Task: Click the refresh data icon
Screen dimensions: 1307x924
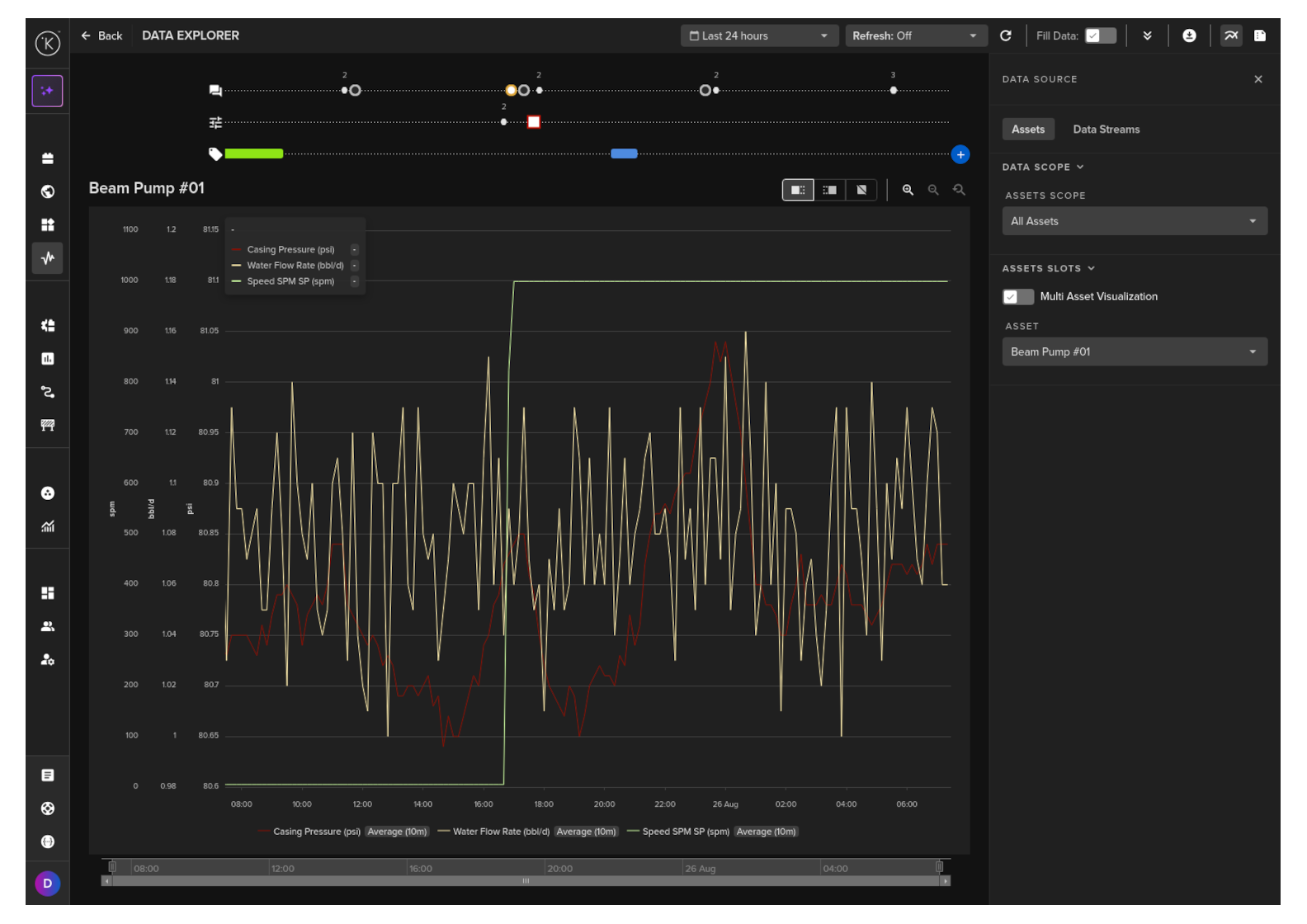Action: (x=1005, y=35)
